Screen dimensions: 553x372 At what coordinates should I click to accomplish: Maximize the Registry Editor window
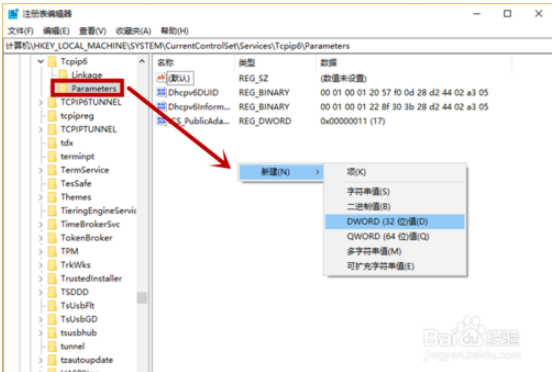[x=507, y=14]
